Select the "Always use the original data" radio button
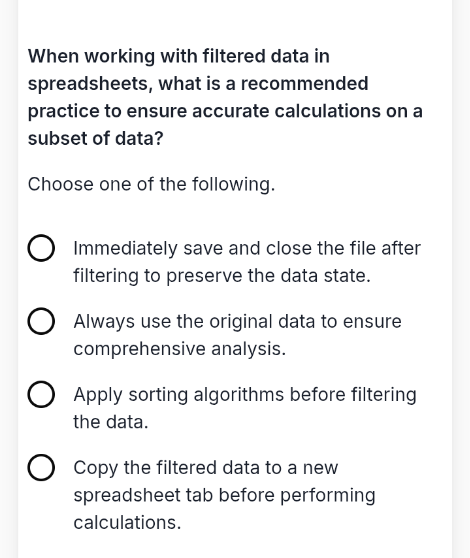The height and width of the screenshot is (558, 470). click(41, 321)
